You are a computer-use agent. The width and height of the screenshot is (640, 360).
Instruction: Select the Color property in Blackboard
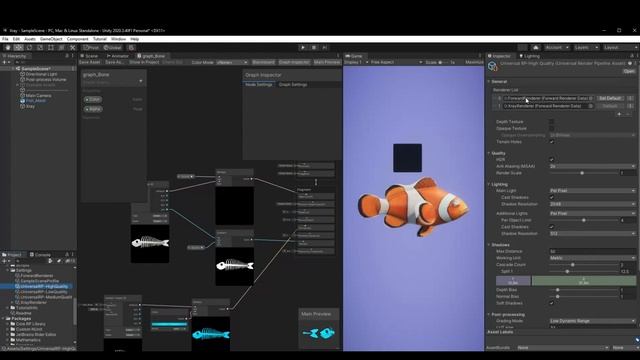pos(93,100)
